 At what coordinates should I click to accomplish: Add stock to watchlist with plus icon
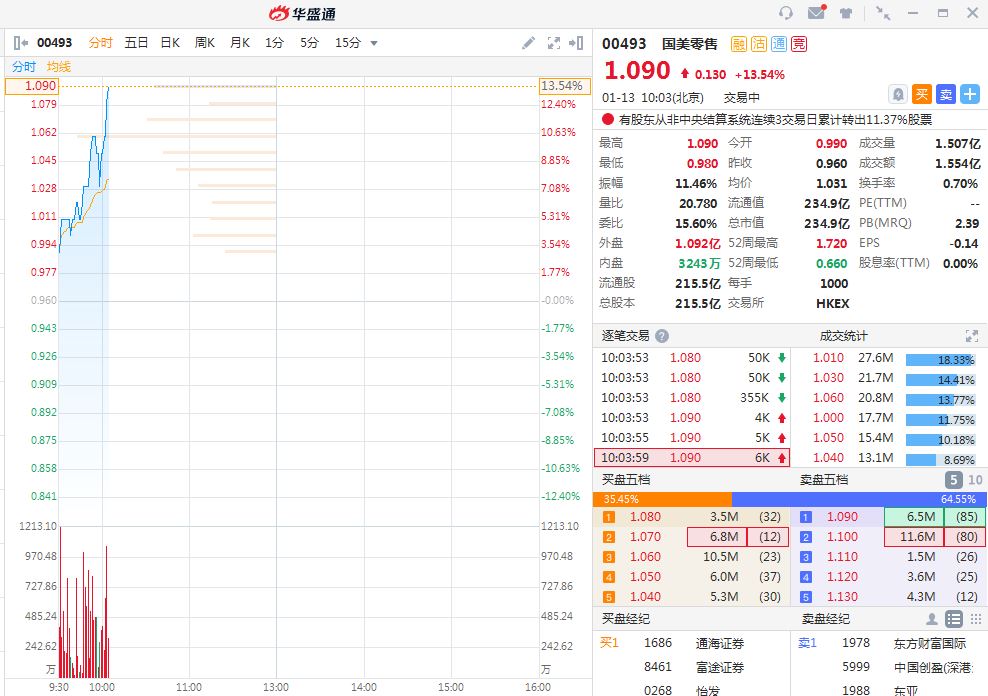tap(970, 94)
